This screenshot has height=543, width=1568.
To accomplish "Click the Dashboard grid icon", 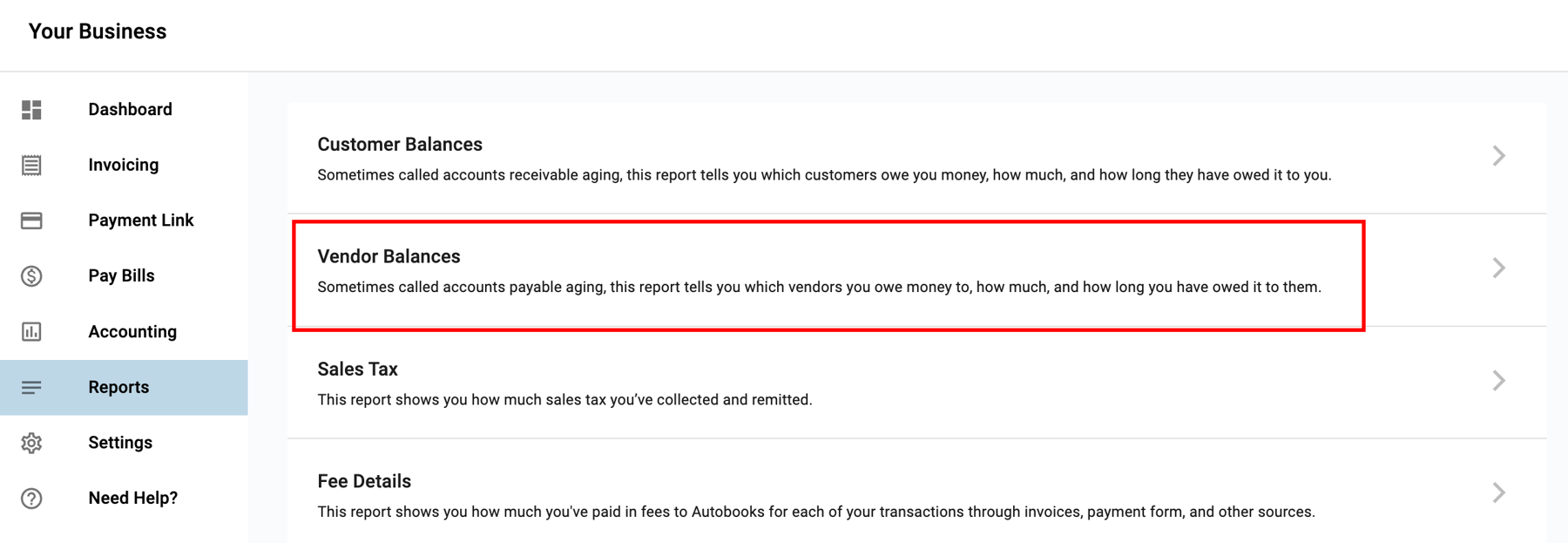I will 31,109.
